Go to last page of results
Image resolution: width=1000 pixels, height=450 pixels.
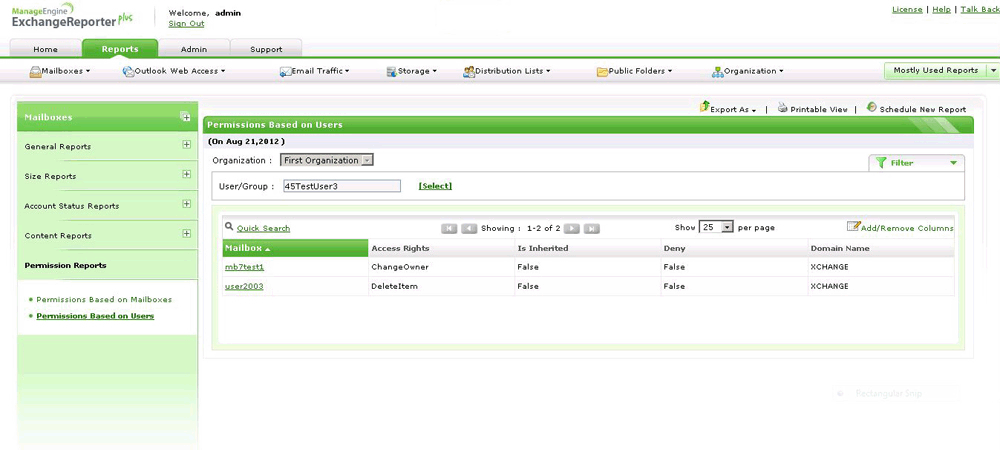pyautogui.click(x=592, y=228)
